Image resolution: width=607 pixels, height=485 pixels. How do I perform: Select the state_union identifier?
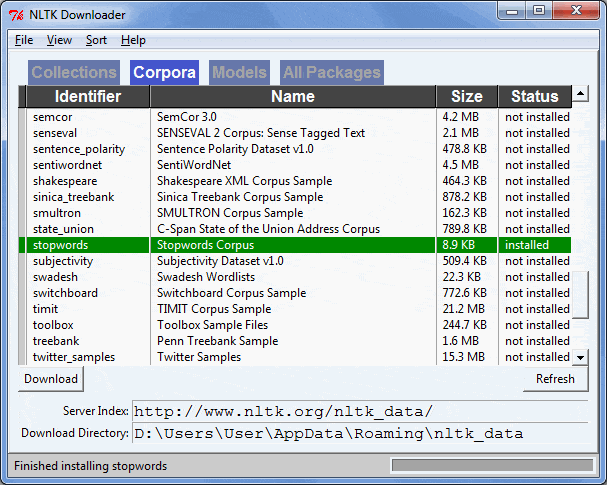coord(63,229)
